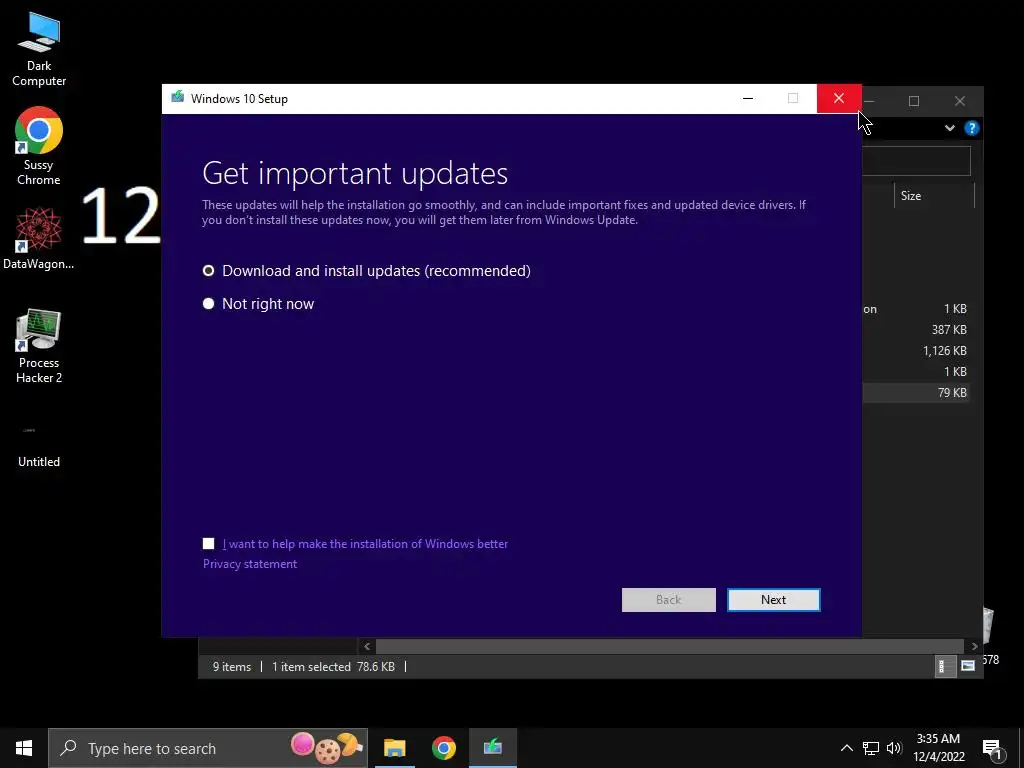Click the search box cookie doodle

327,750
